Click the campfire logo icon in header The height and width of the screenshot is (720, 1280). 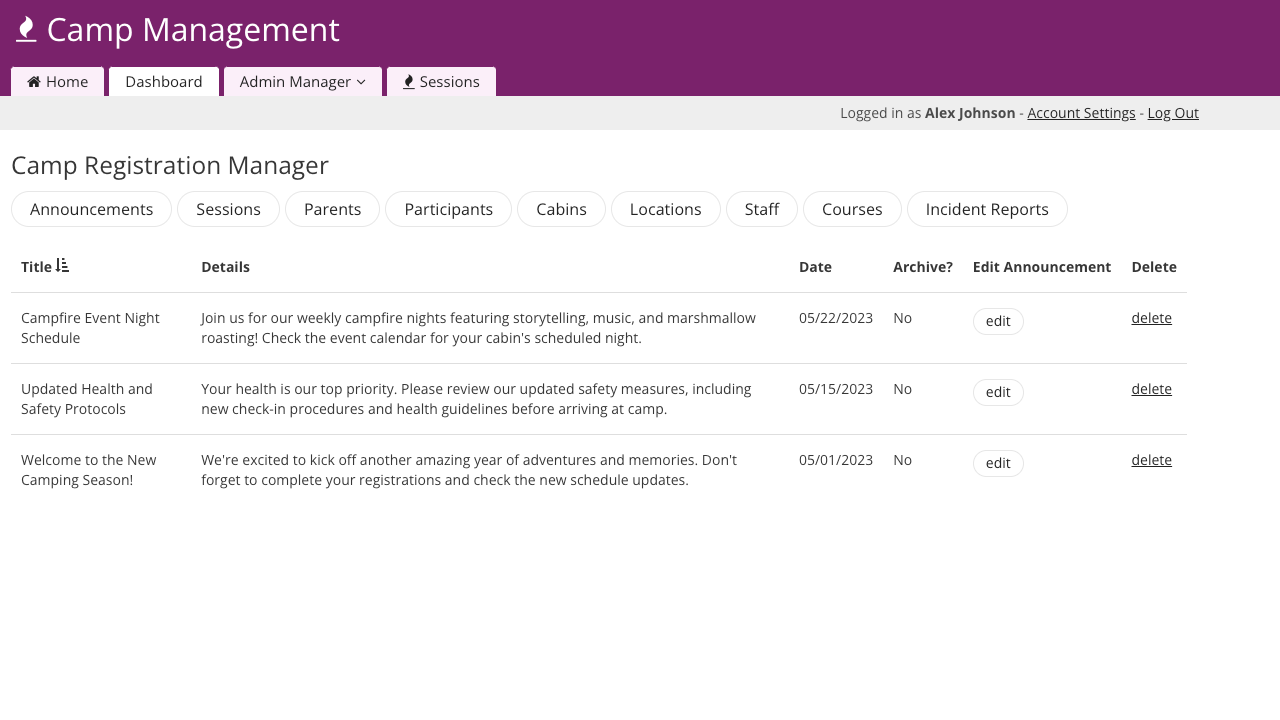point(26,30)
